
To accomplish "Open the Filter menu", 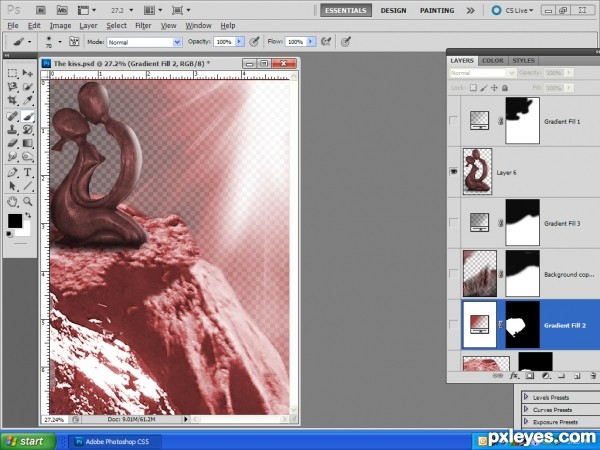I will tap(143, 26).
